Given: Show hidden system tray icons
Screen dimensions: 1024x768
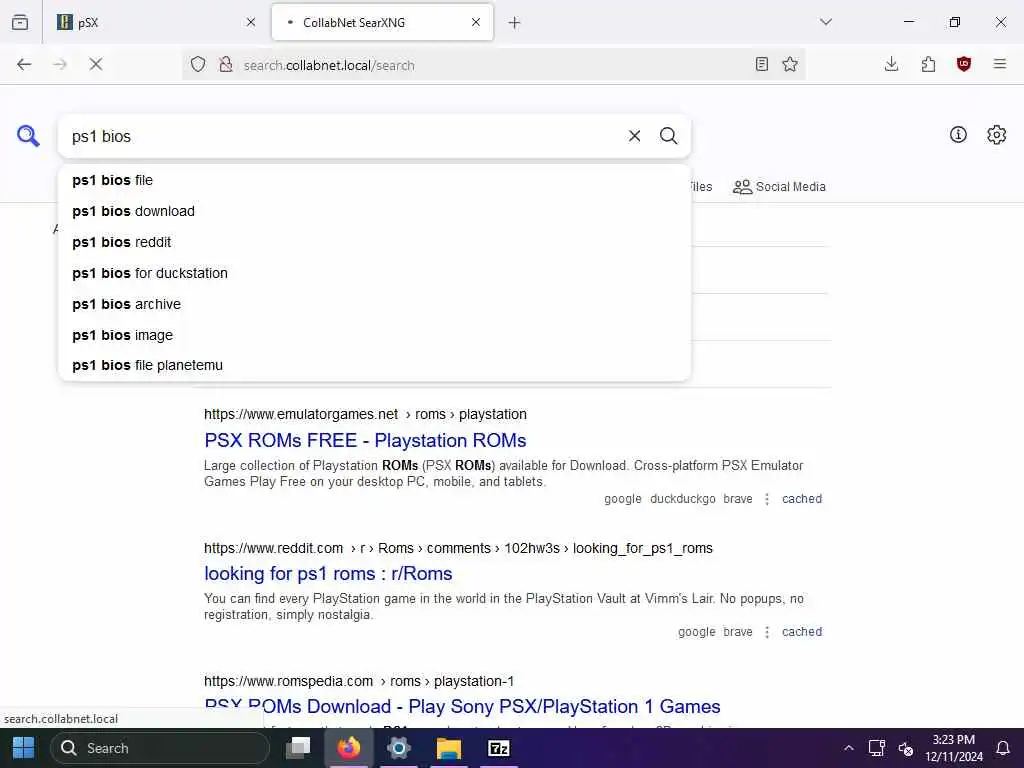Looking at the screenshot, I should click(x=848, y=748).
